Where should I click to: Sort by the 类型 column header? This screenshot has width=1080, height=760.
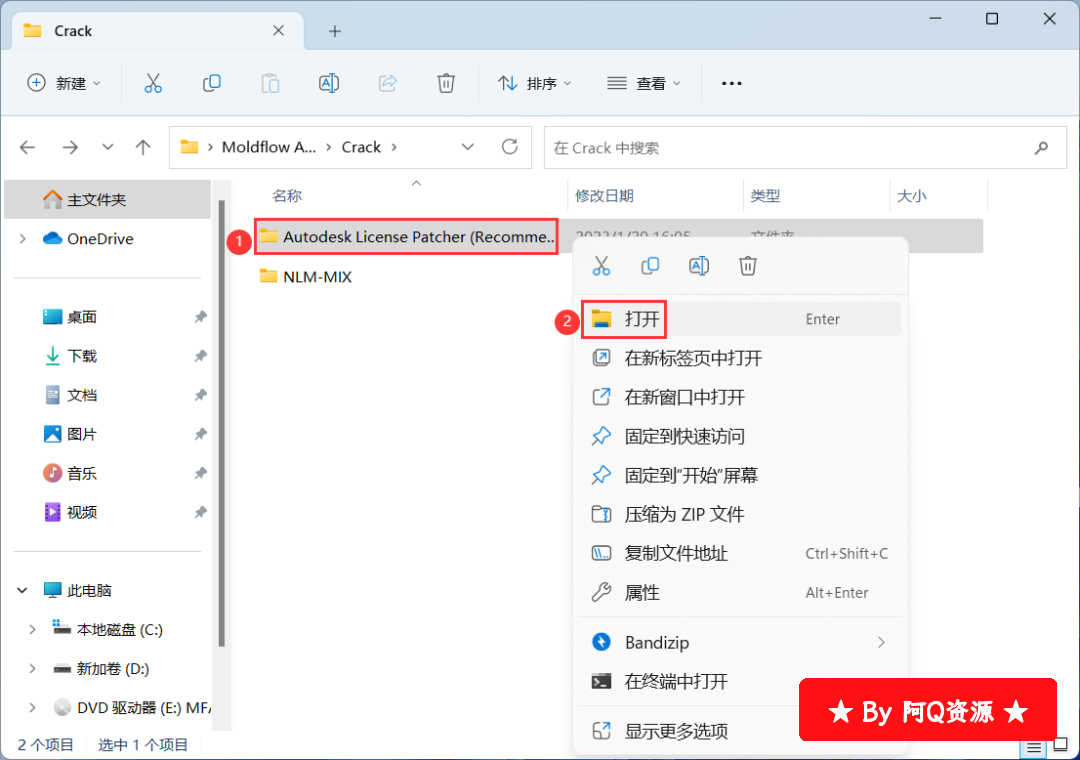(765, 196)
